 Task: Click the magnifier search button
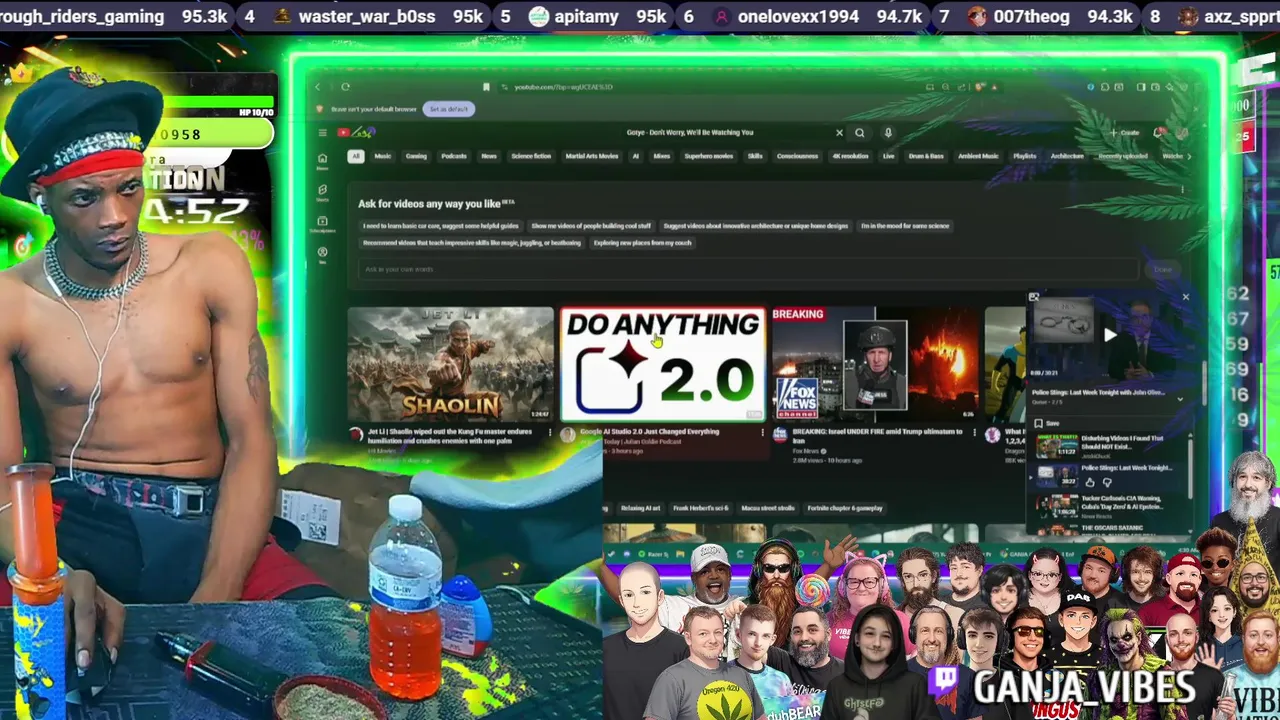(860, 133)
